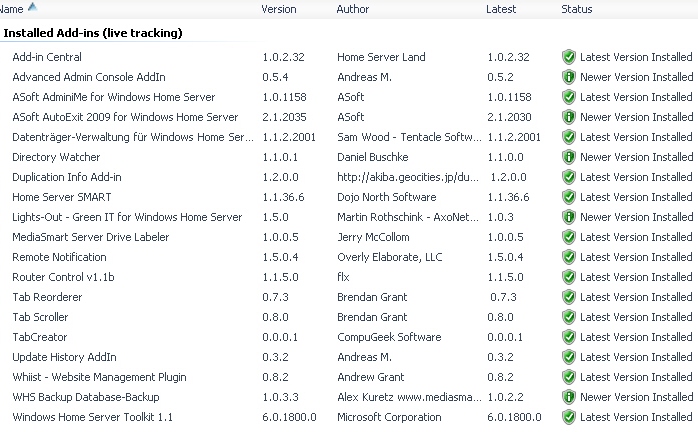Screen dimensions: 698x432
Task: Sort the list by the Version column header
Action: click(x=279, y=9)
